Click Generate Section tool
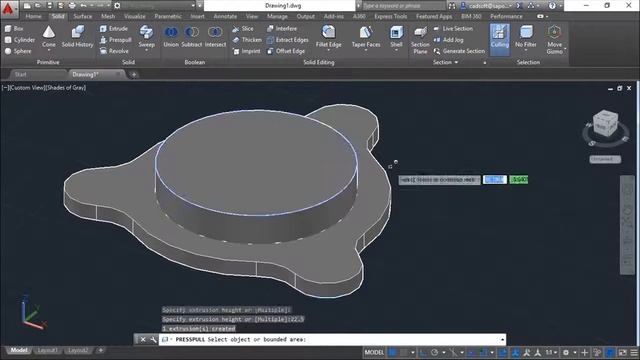This screenshot has height=360, width=640. 459,51
